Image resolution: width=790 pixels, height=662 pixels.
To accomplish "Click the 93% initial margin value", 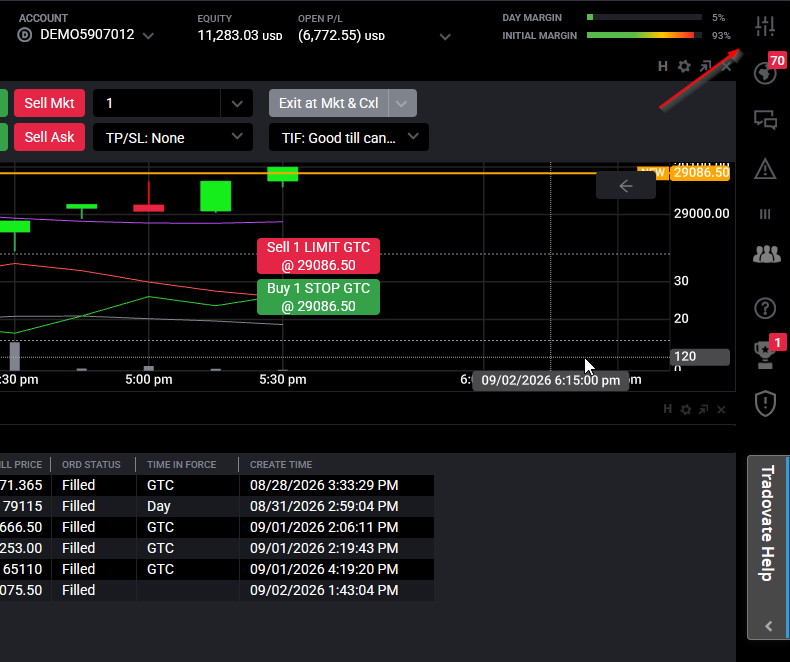I will click(x=721, y=36).
